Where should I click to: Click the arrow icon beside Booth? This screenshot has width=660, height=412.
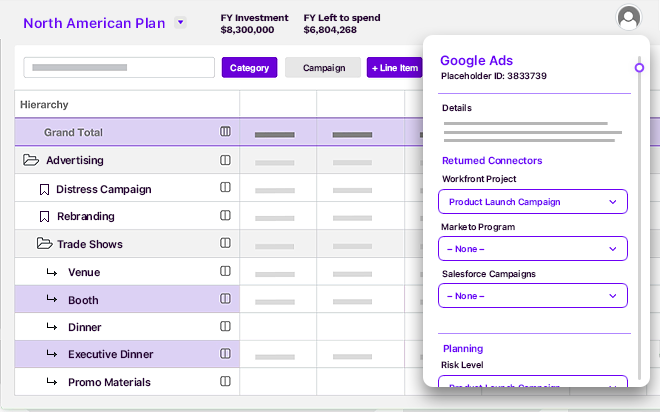(x=52, y=299)
